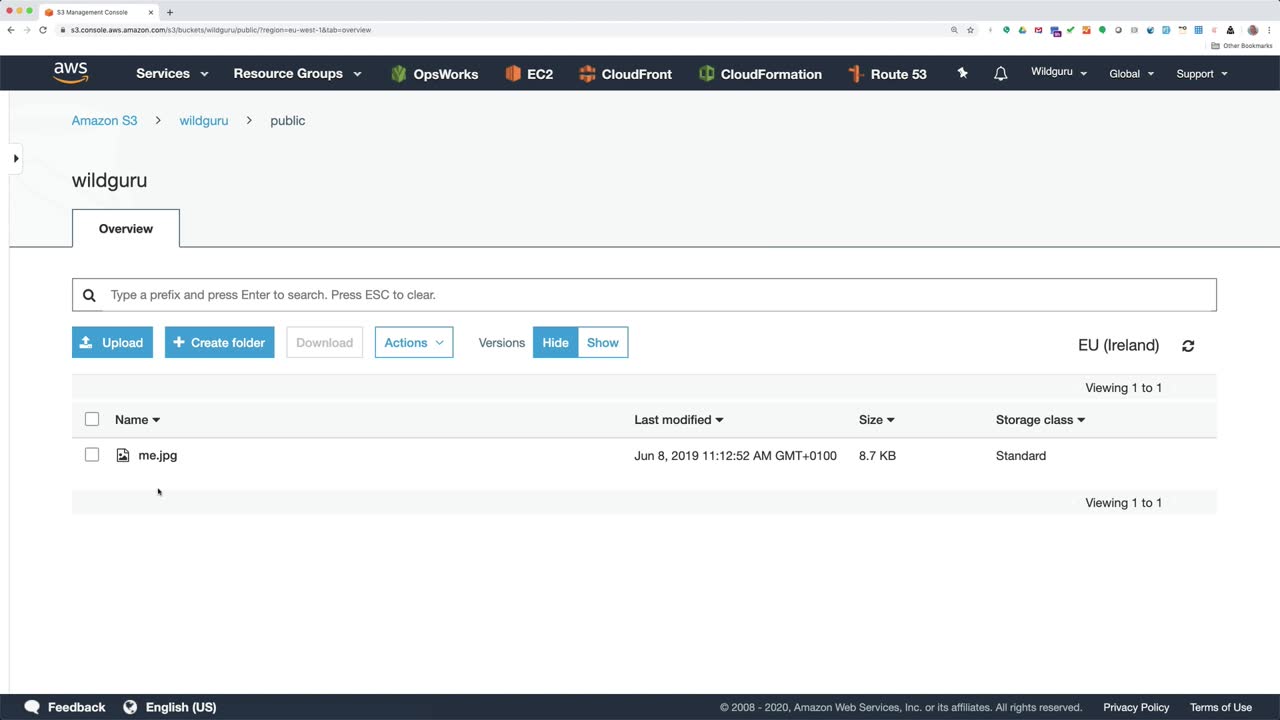
Task: Click the size value "8.7 KB"
Action: (877, 455)
